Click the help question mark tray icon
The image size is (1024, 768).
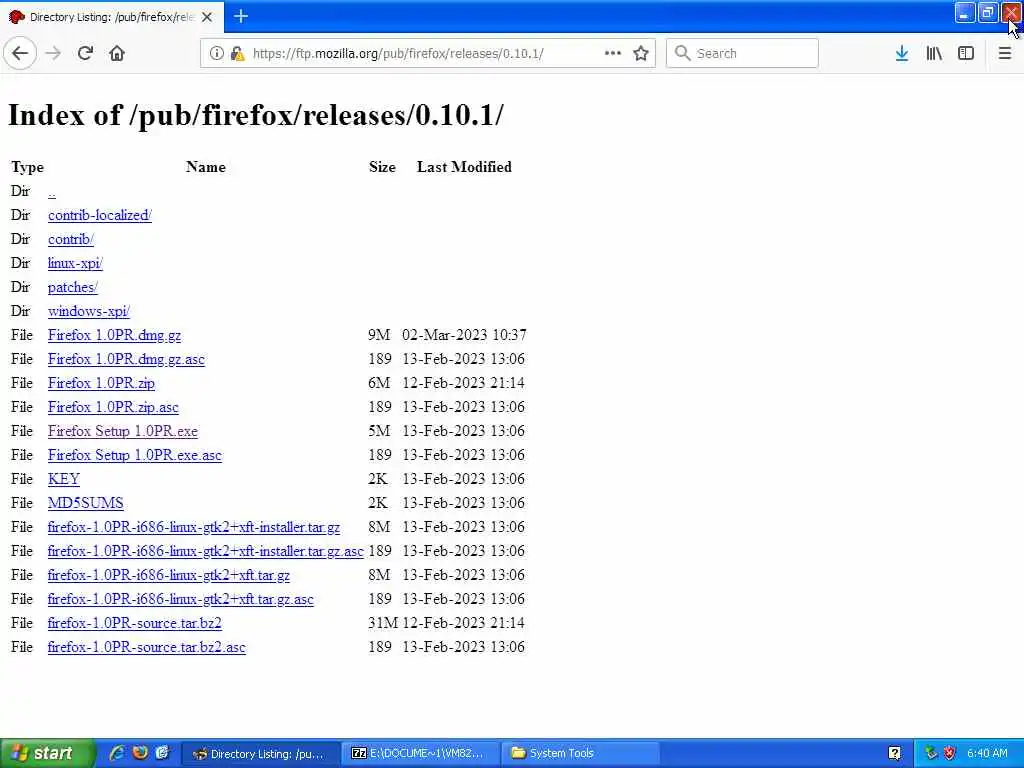pyautogui.click(x=894, y=754)
